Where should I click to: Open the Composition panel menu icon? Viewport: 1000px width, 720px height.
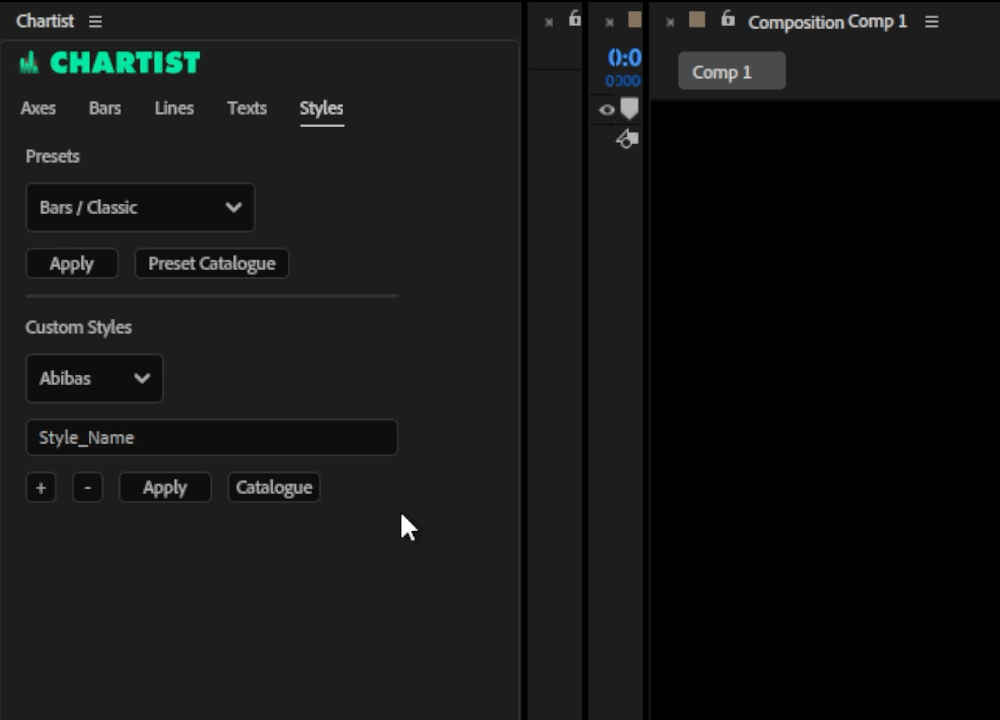point(931,22)
